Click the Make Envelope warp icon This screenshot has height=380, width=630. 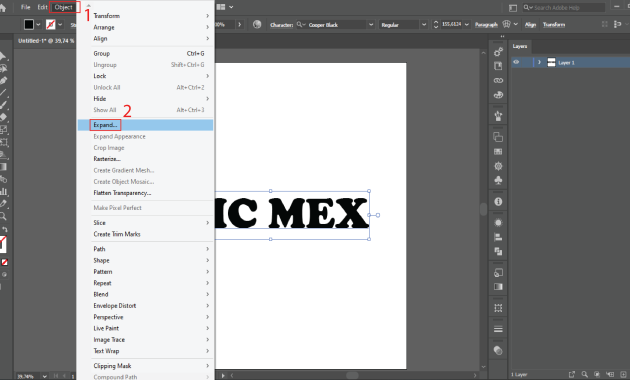[x=506, y=24]
